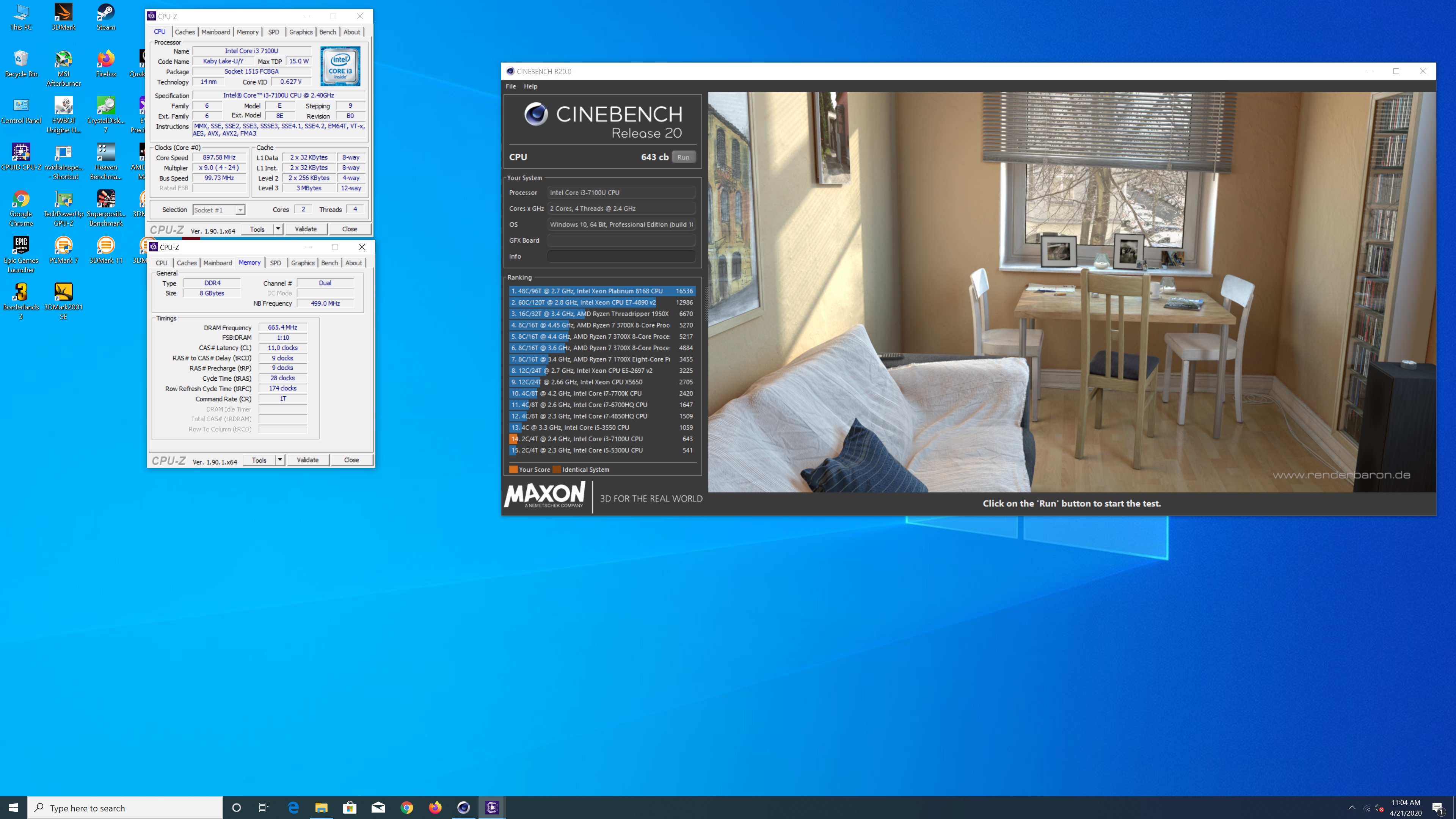The width and height of the screenshot is (1456, 819).
Task: Open Graphics tab in top CPU-Z window
Action: click(301, 31)
